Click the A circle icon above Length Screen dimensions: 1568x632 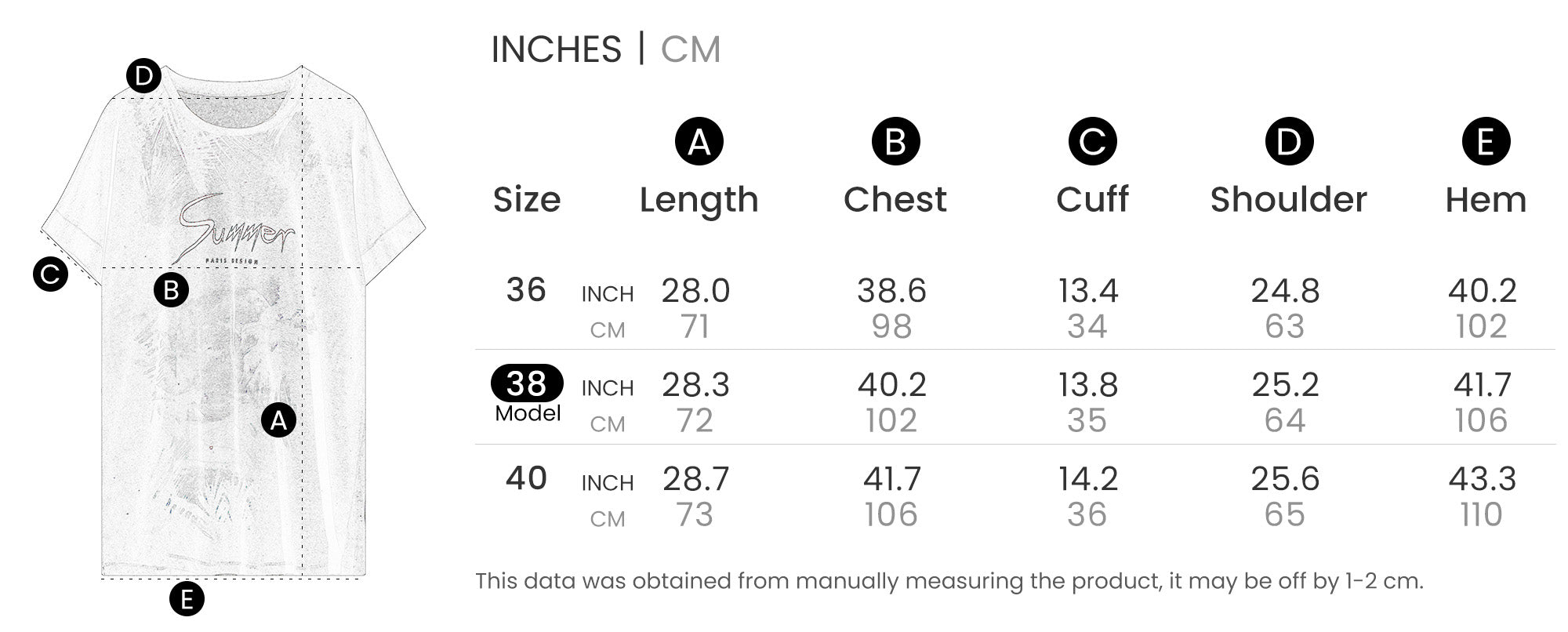(x=699, y=142)
